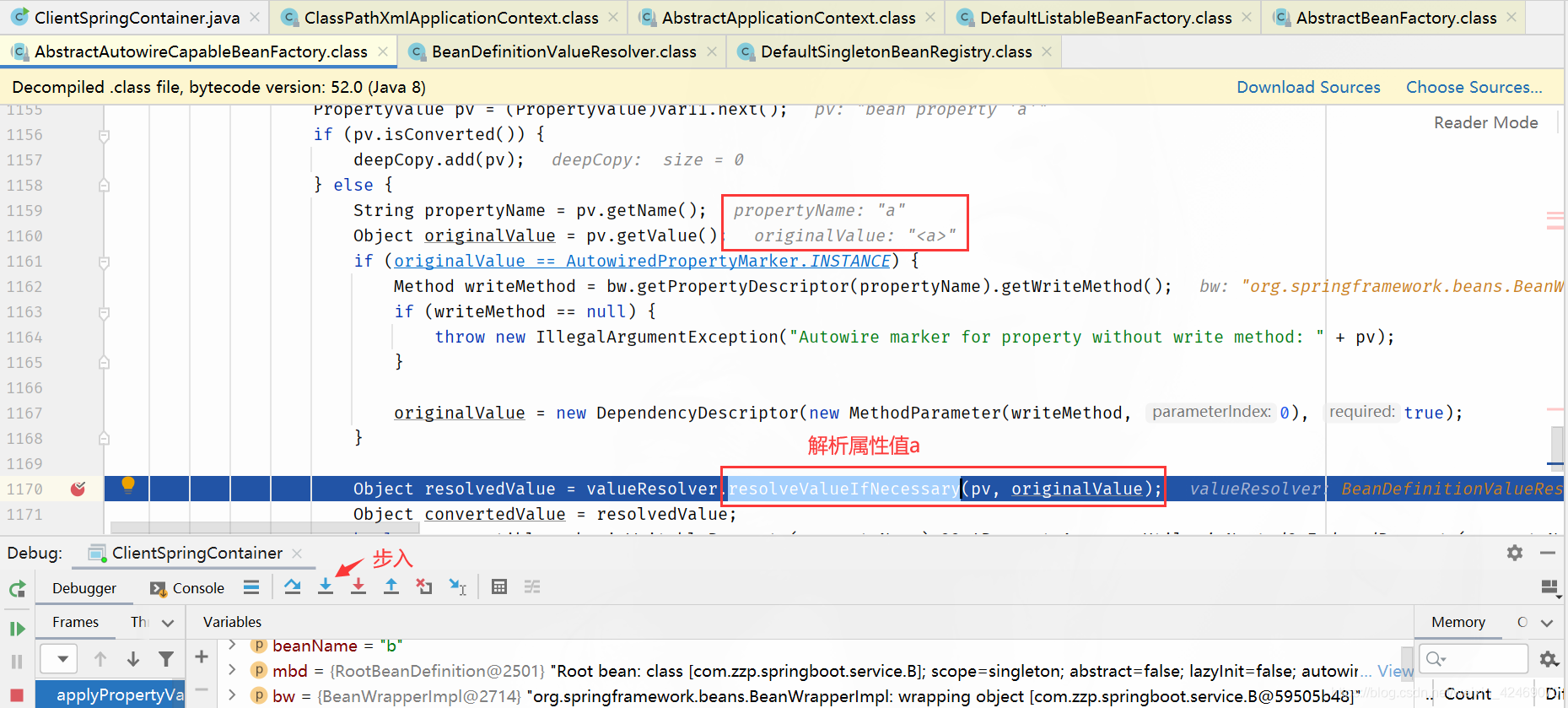Open the Evaluate Expression calculator icon

click(499, 586)
